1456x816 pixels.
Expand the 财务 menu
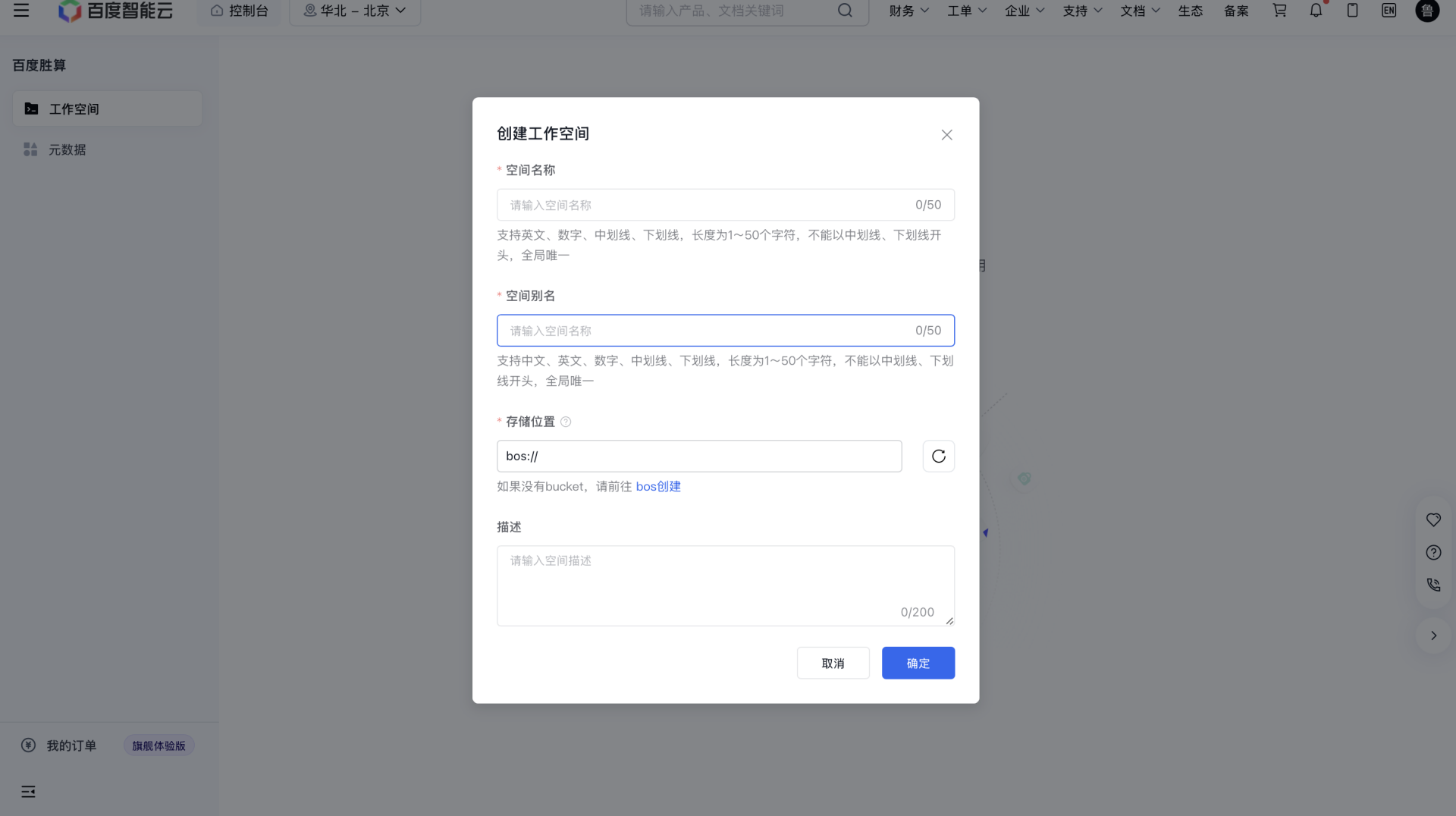[x=908, y=11]
